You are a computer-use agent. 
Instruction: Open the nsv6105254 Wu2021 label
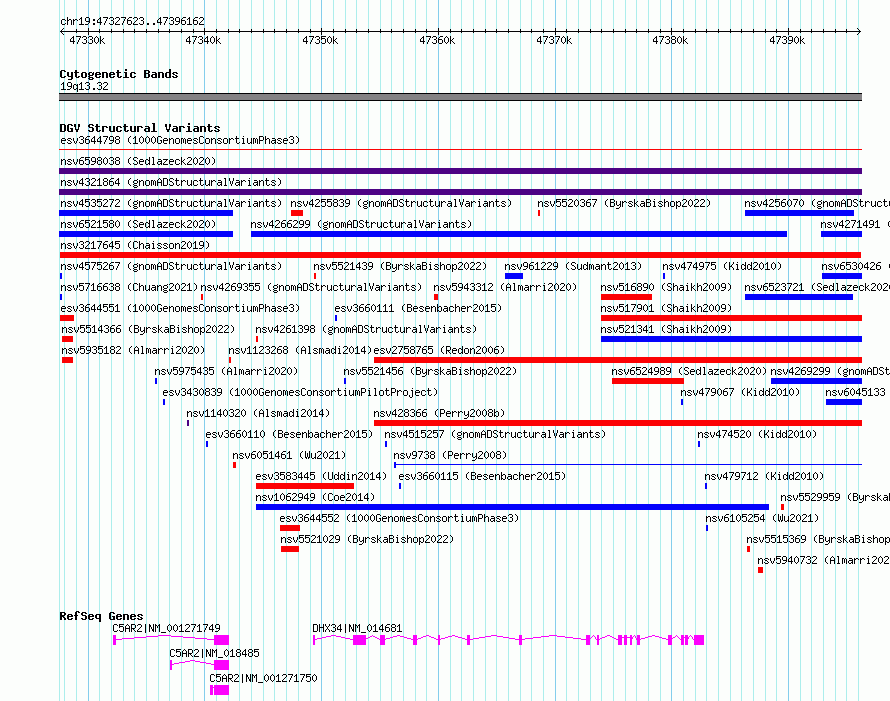(x=762, y=518)
